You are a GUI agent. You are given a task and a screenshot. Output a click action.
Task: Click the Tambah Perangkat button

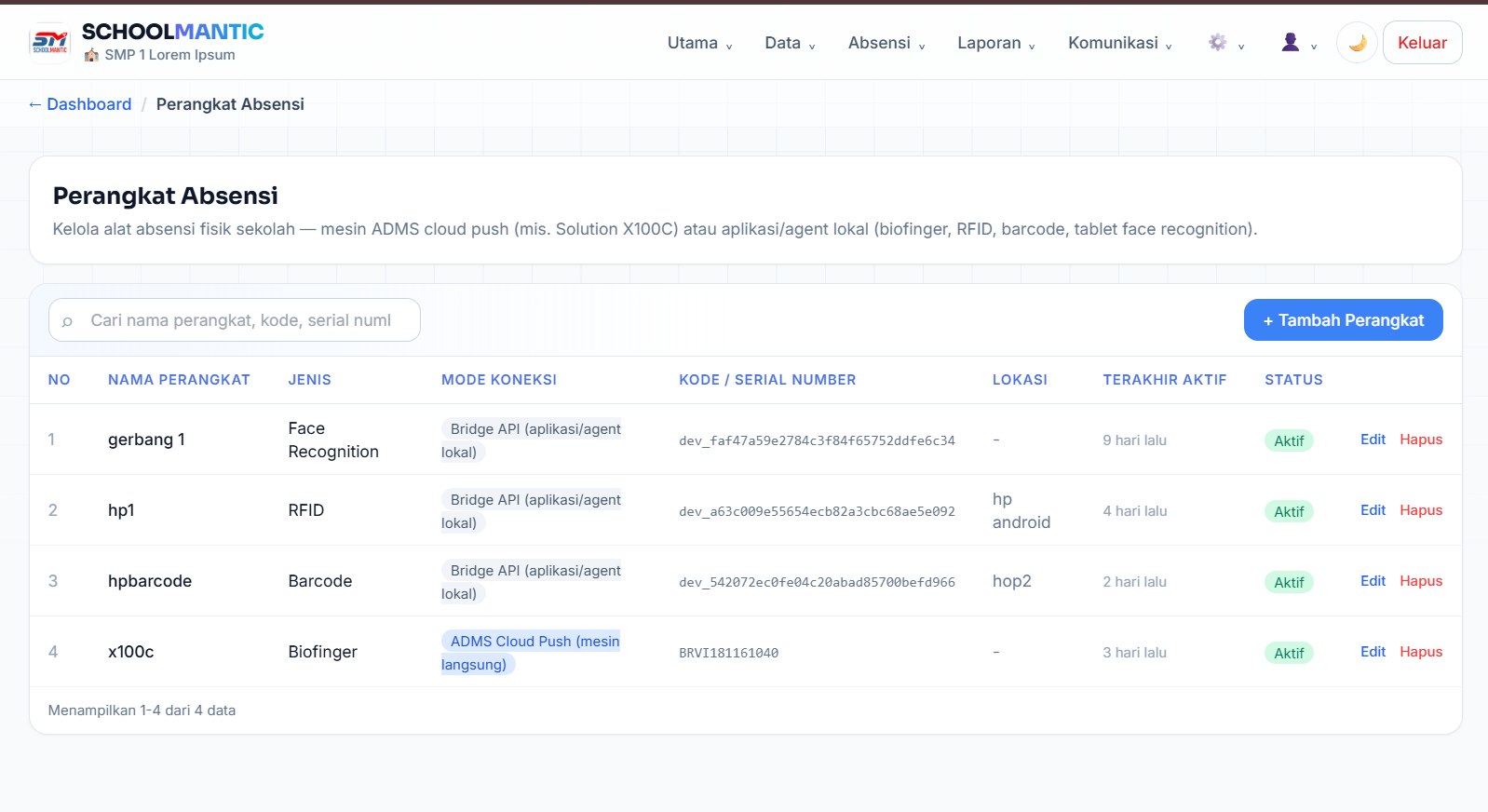pos(1343,320)
